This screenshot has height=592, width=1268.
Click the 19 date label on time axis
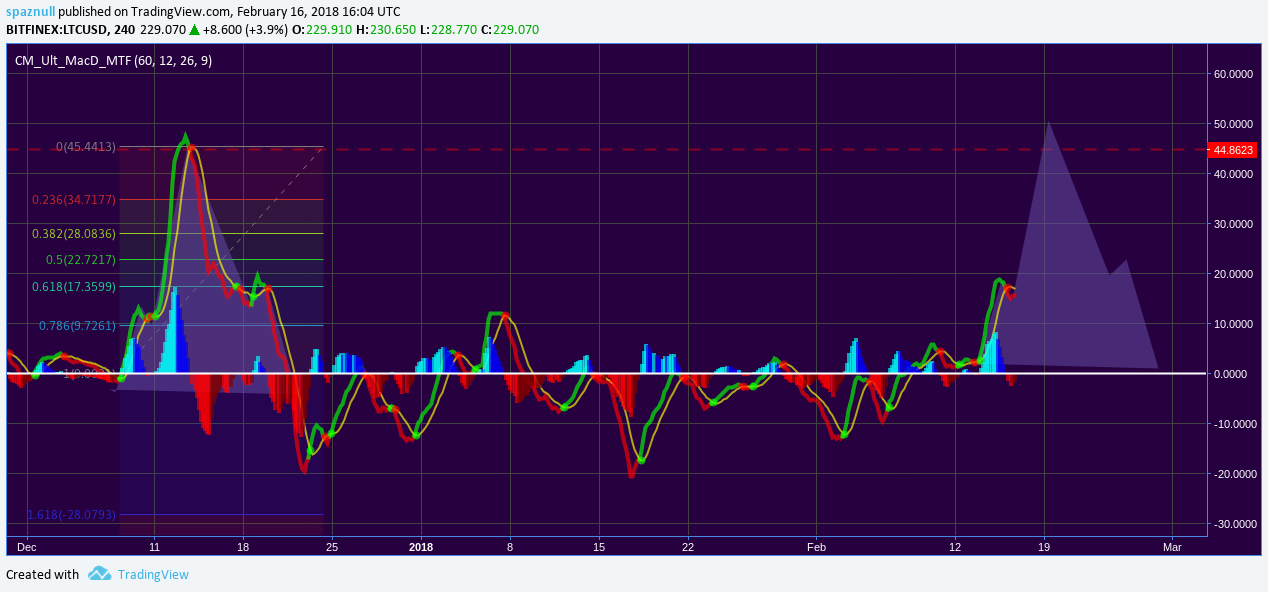[x=1044, y=547]
